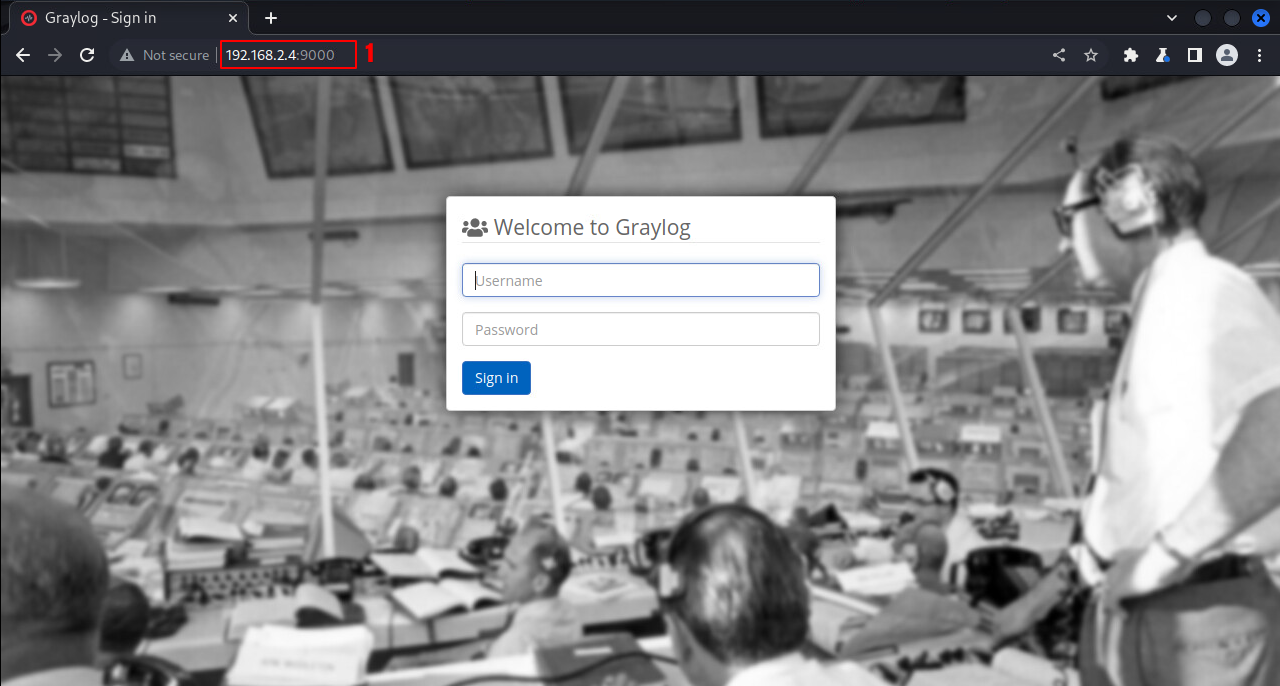Image resolution: width=1280 pixels, height=686 pixels.
Task: Open Chrome Labs flask icon
Action: [x=1163, y=55]
